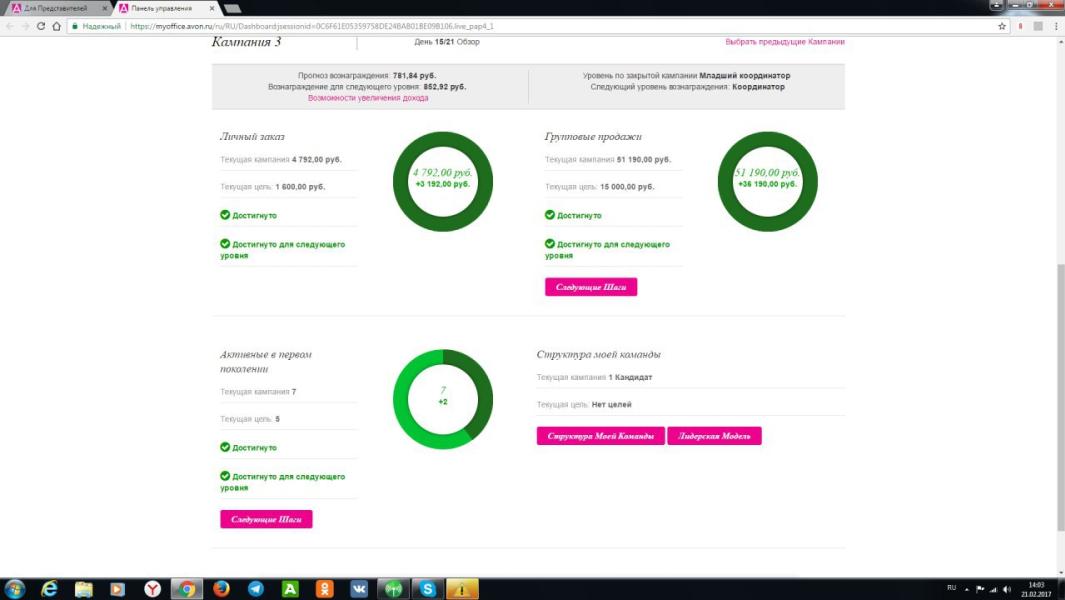Click 'Кампания 3' heading

[x=247, y=41]
